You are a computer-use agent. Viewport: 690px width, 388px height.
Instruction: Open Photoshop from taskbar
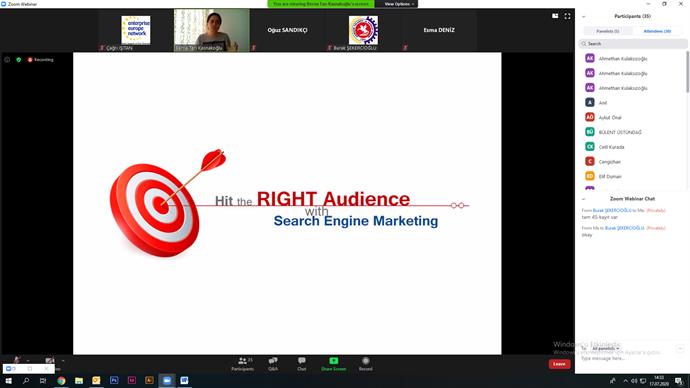114,381
